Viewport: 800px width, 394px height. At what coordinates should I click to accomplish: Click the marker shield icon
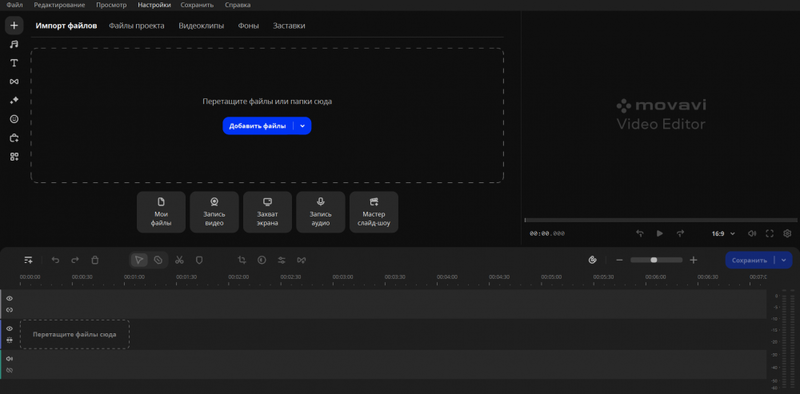click(x=199, y=260)
